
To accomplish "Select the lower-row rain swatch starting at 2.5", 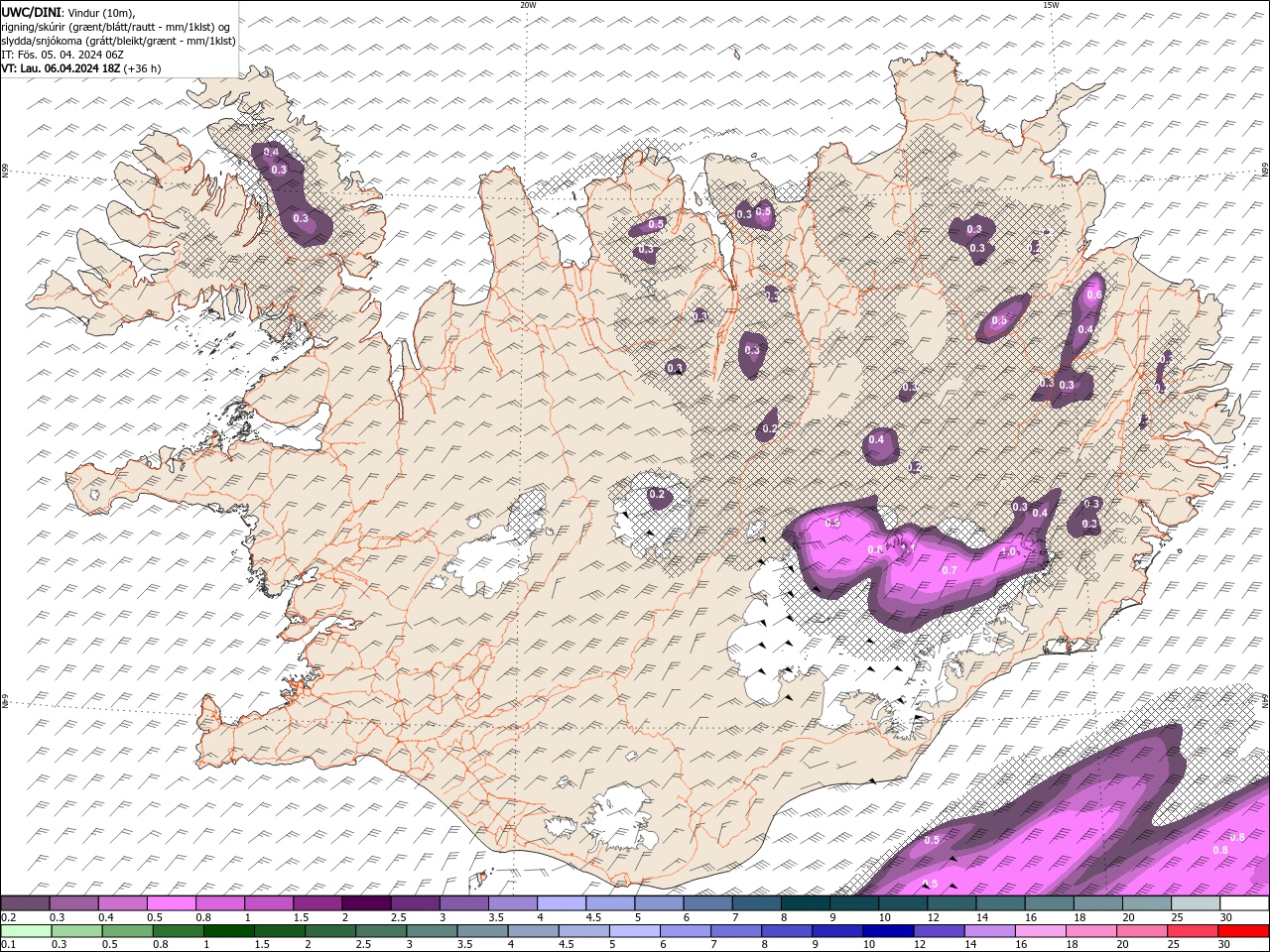I will pos(380,931).
